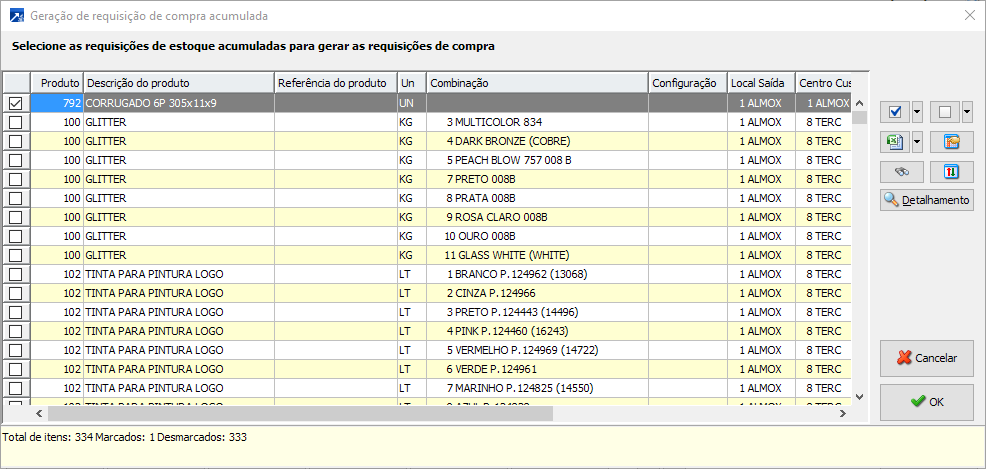
Task: Click the UN unit cell of CORRUGADO row
Action: tap(412, 103)
